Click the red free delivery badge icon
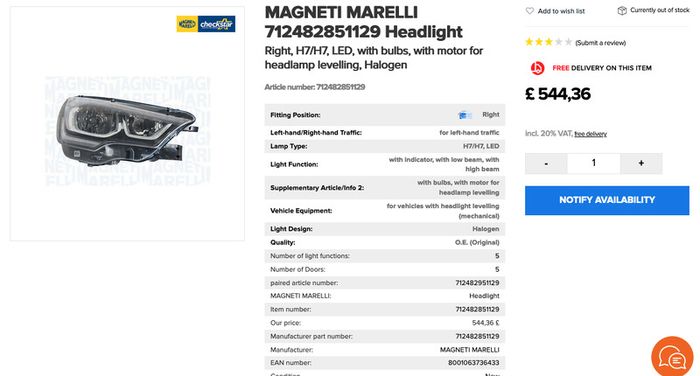 tap(538, 68)
